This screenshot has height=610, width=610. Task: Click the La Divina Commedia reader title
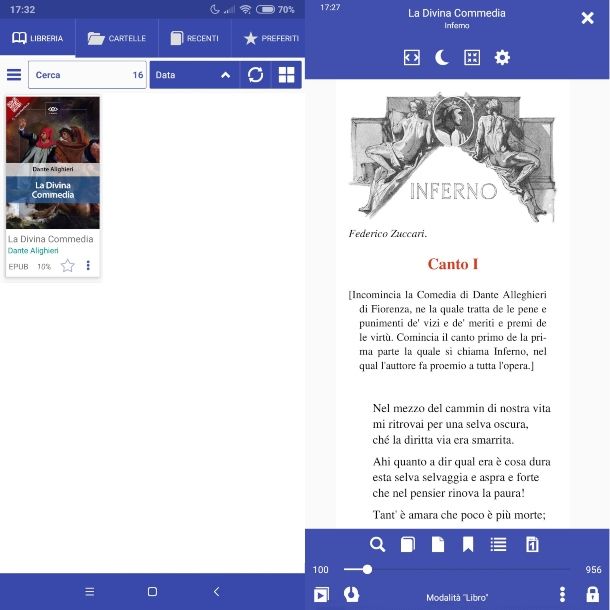tap(457, 13)
